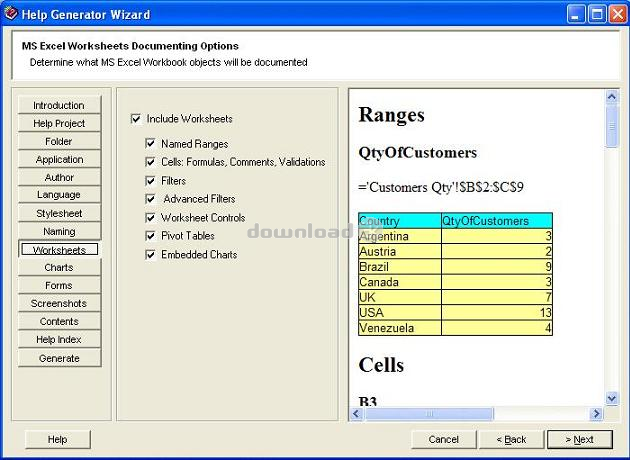This screenshot has width=630, height=460.
Task: Click the Cancel button
Action: [444, 440]
